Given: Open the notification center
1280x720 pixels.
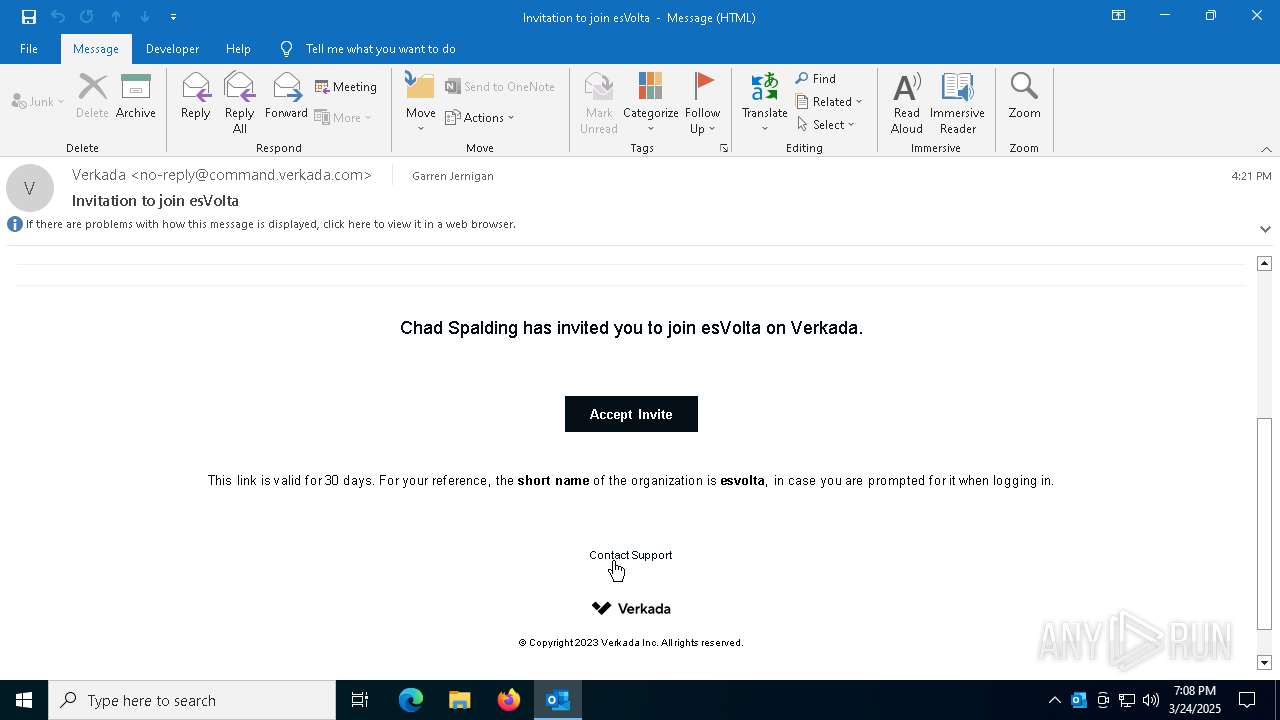Looking at the screenshot, I should point(1247,700).
